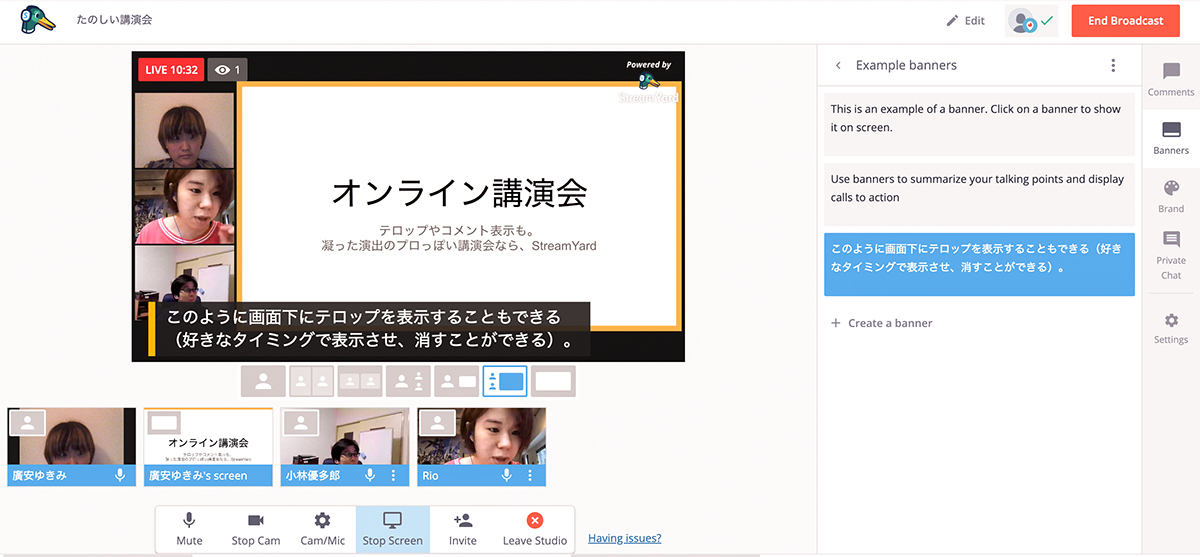The image size is (1200, 557).
Task: Invite a guest to the studio
Action: coord(462,529)
